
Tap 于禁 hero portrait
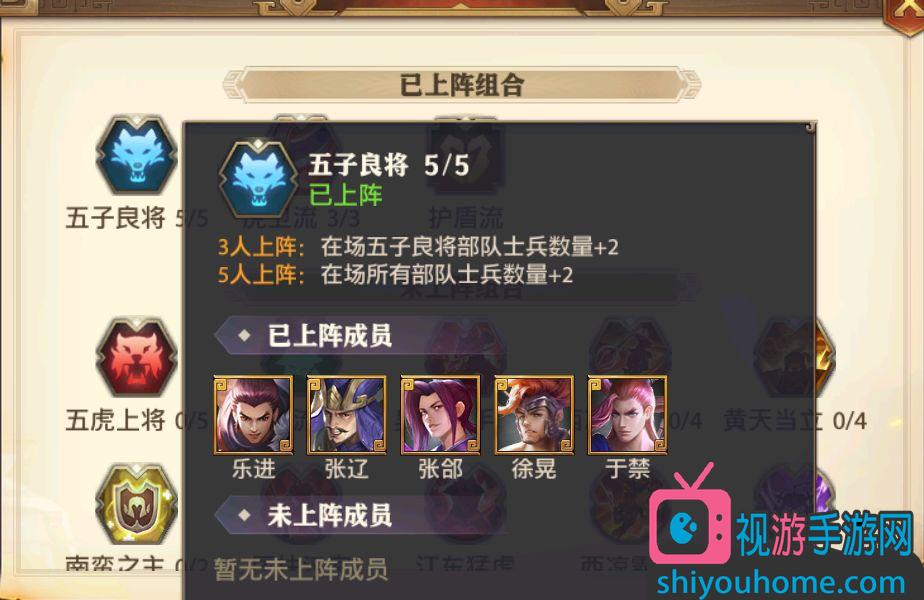coord(628,415)
